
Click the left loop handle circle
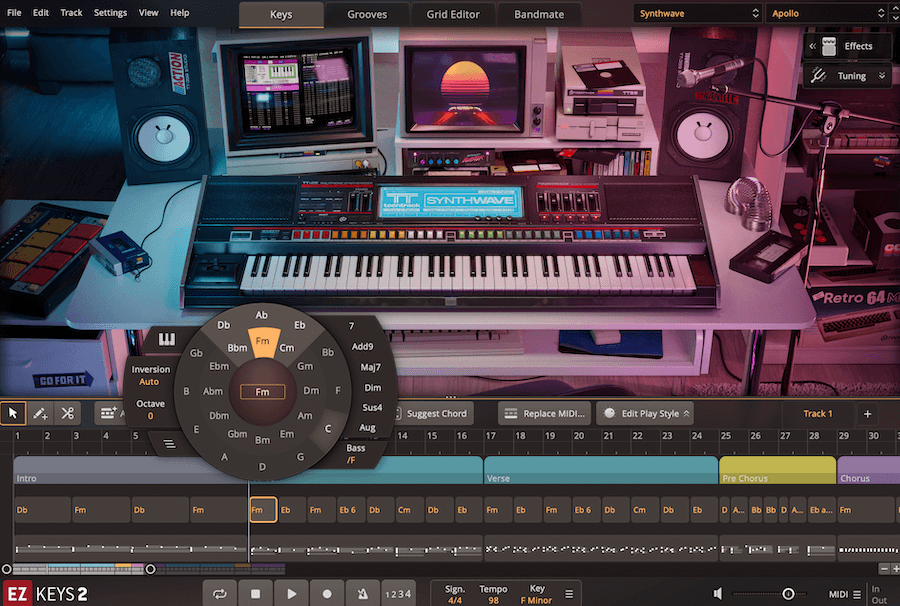6,569
